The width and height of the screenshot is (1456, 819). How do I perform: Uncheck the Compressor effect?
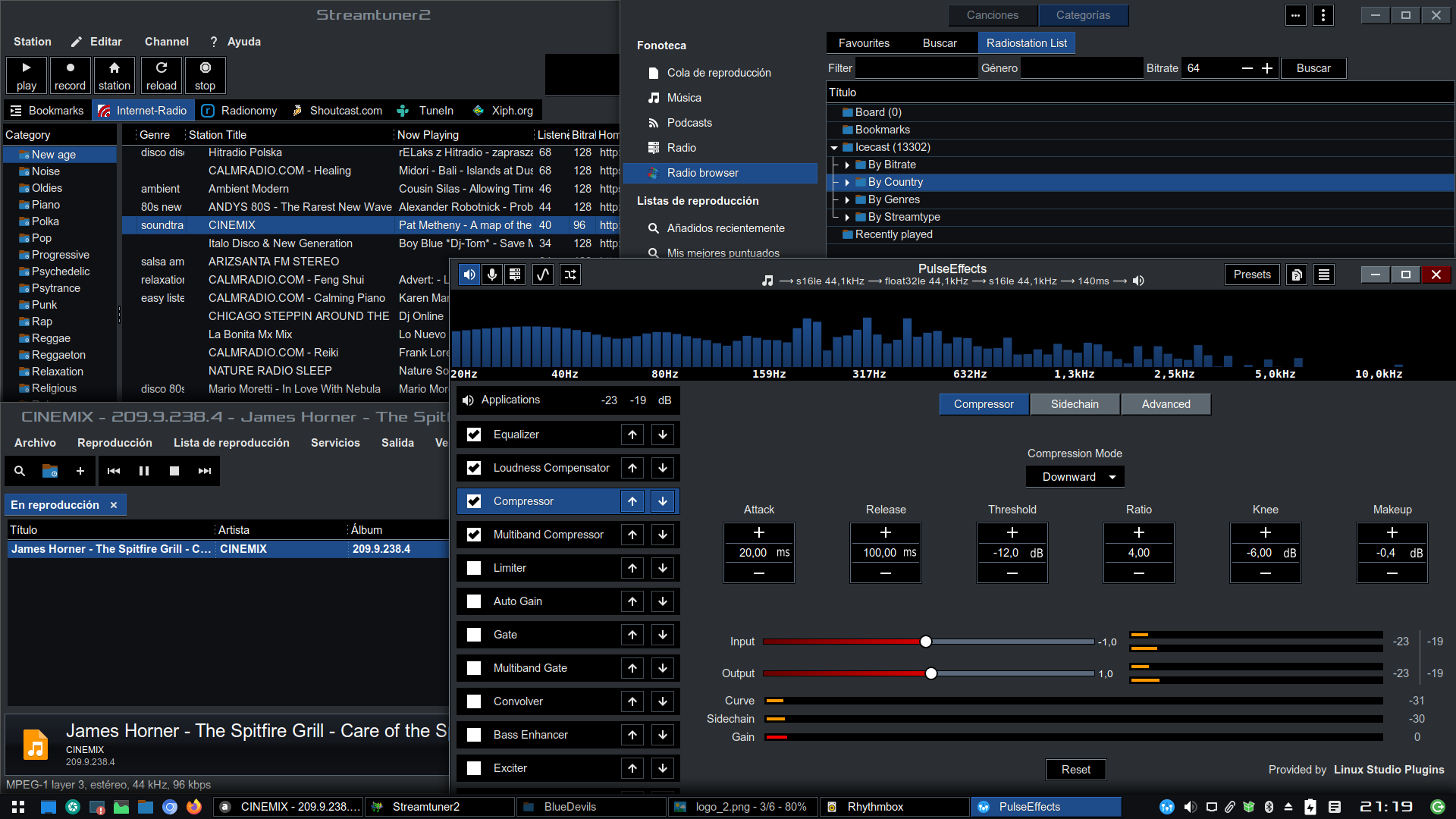coord(474,501)
